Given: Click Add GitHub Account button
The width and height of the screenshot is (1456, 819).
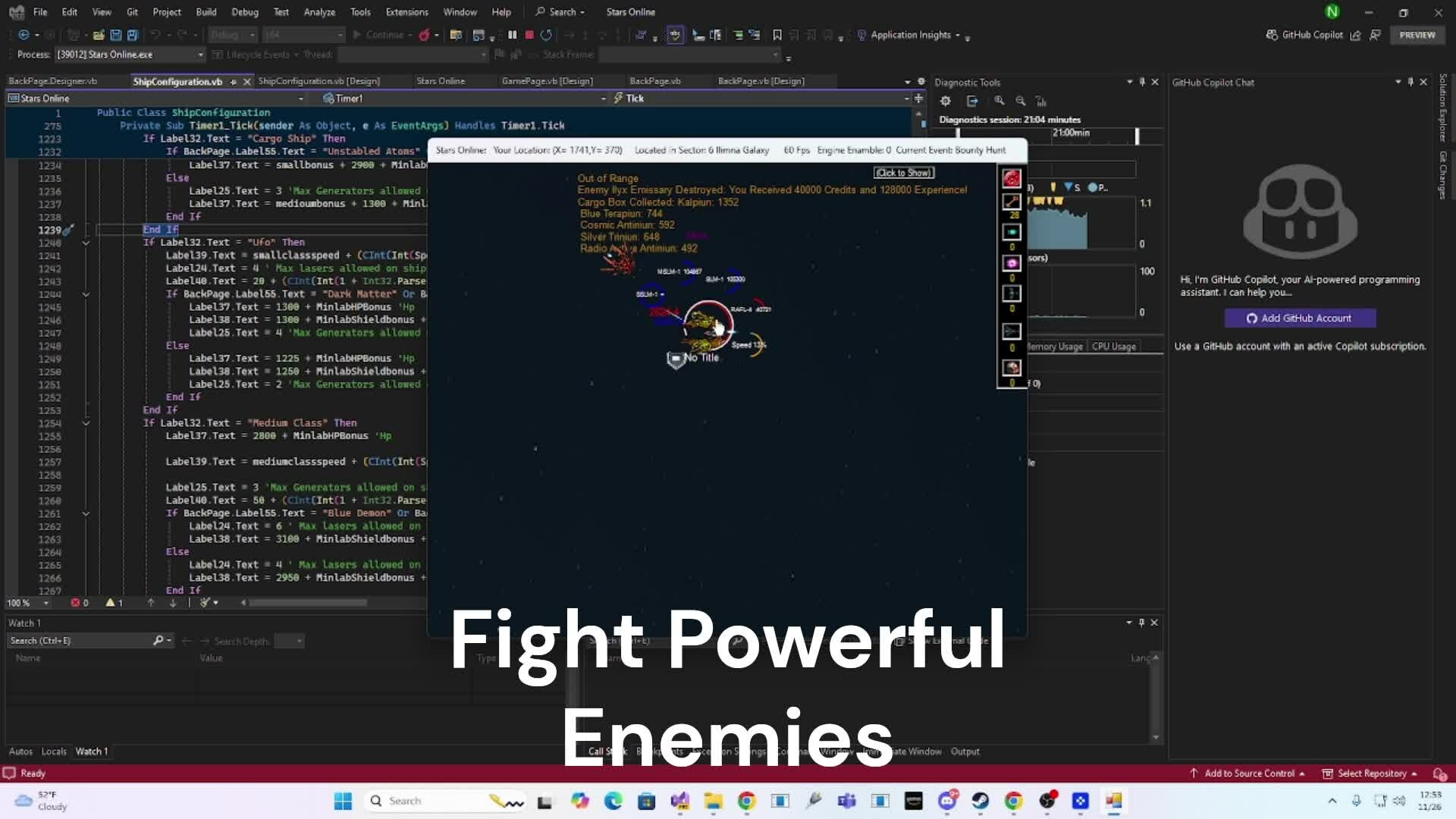Looking at the screenshot, I should pos(1300,318).
